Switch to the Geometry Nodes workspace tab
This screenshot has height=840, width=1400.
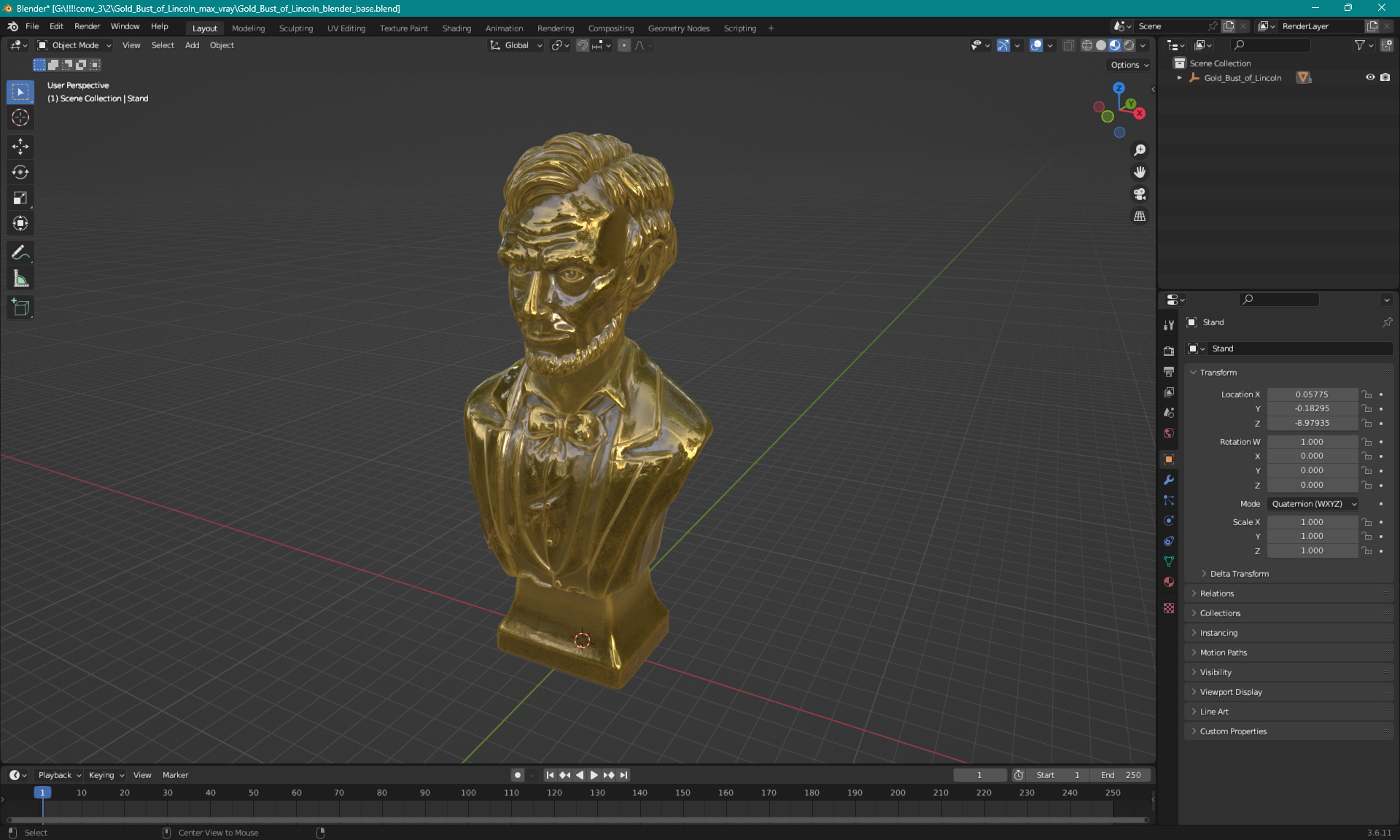point(679,28)
